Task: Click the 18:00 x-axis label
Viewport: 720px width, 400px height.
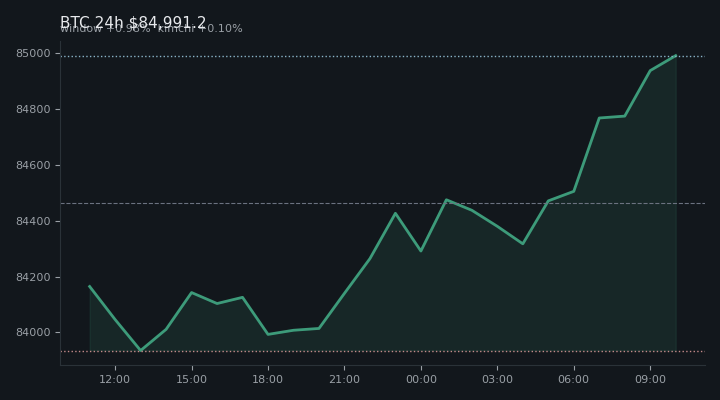Action: (268, 379)
